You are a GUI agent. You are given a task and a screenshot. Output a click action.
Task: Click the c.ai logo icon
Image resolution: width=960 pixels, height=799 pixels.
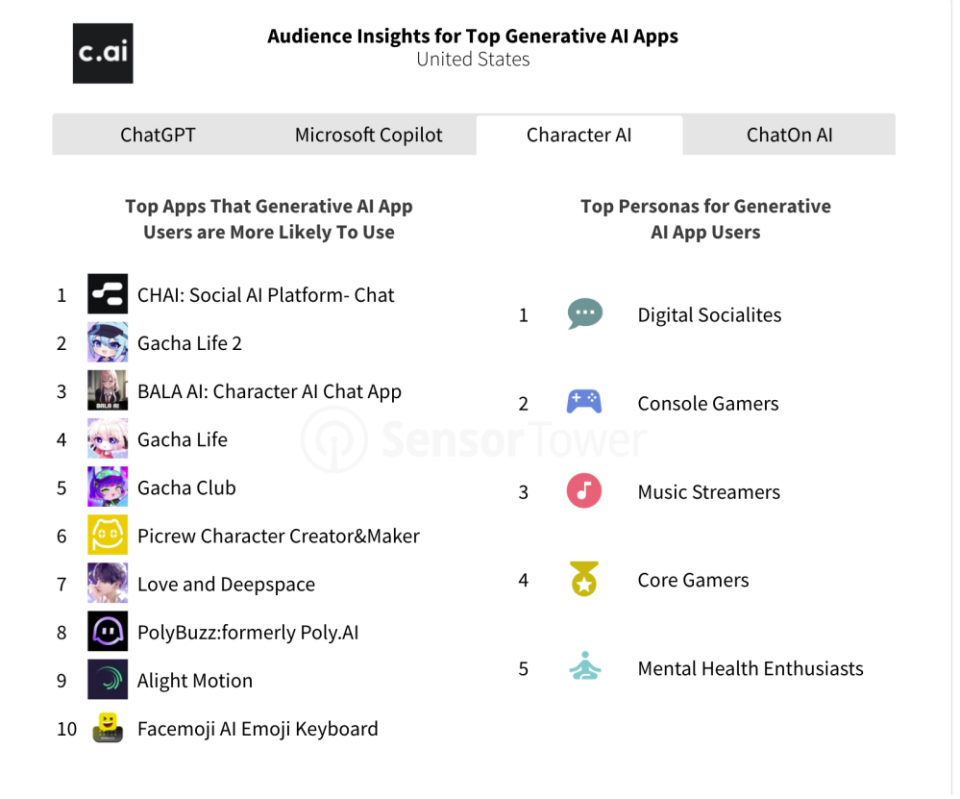point(103,54)
